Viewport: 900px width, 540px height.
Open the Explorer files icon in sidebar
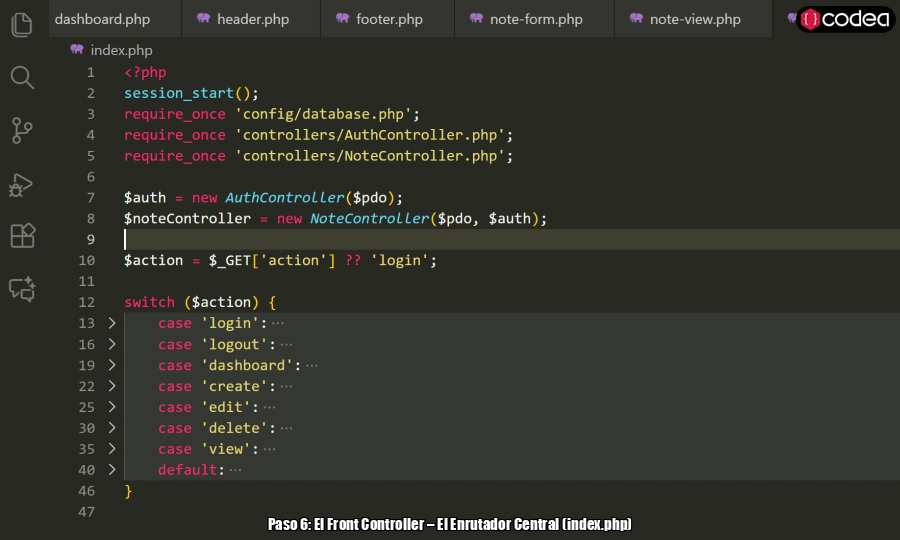22,25
